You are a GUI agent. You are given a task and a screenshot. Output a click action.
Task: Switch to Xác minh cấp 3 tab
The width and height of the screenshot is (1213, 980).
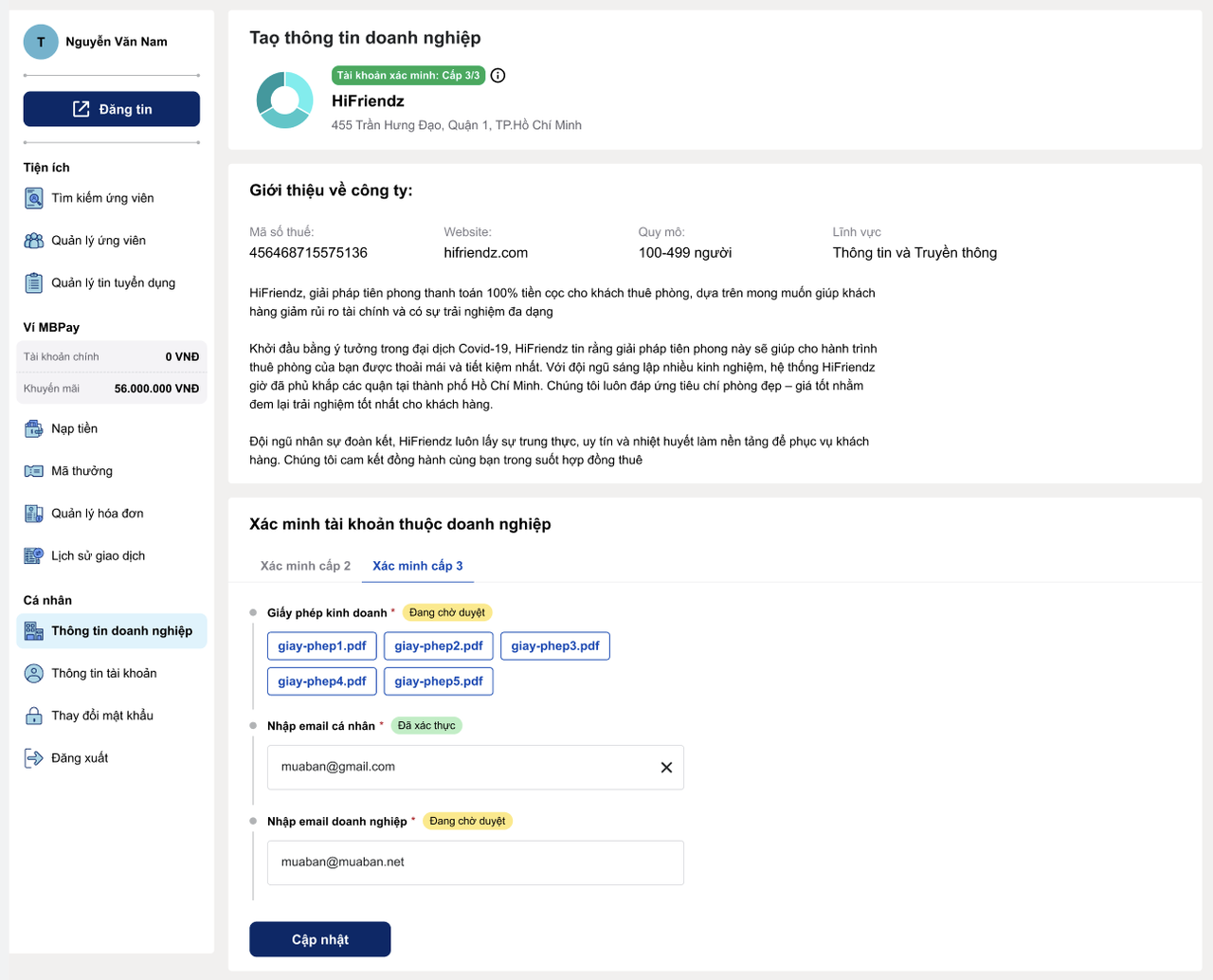pos(418,566)
